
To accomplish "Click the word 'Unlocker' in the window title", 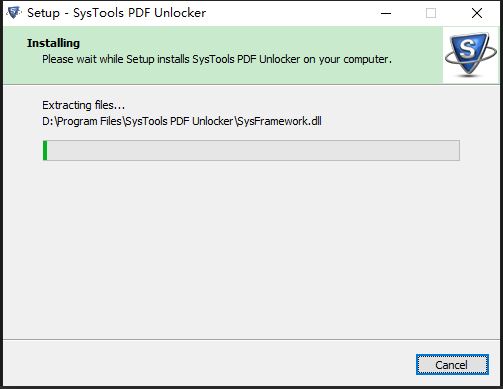I will [x=180, y=13].
